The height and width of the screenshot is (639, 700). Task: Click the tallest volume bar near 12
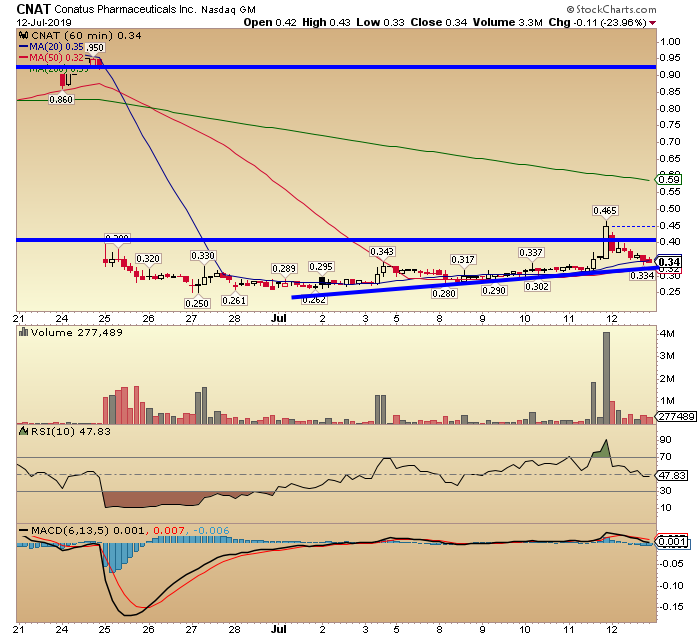tap(606, 378)
